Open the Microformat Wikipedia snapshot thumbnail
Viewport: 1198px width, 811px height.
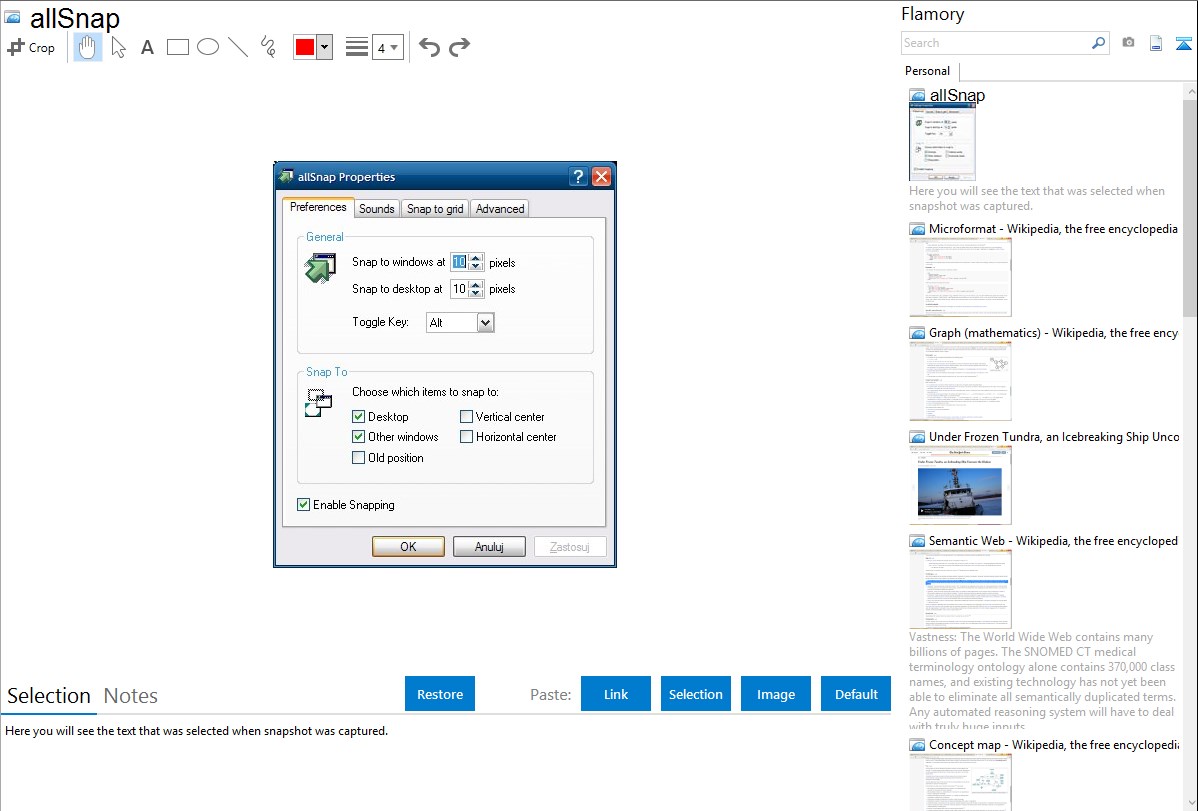click(x=960, y=277)
